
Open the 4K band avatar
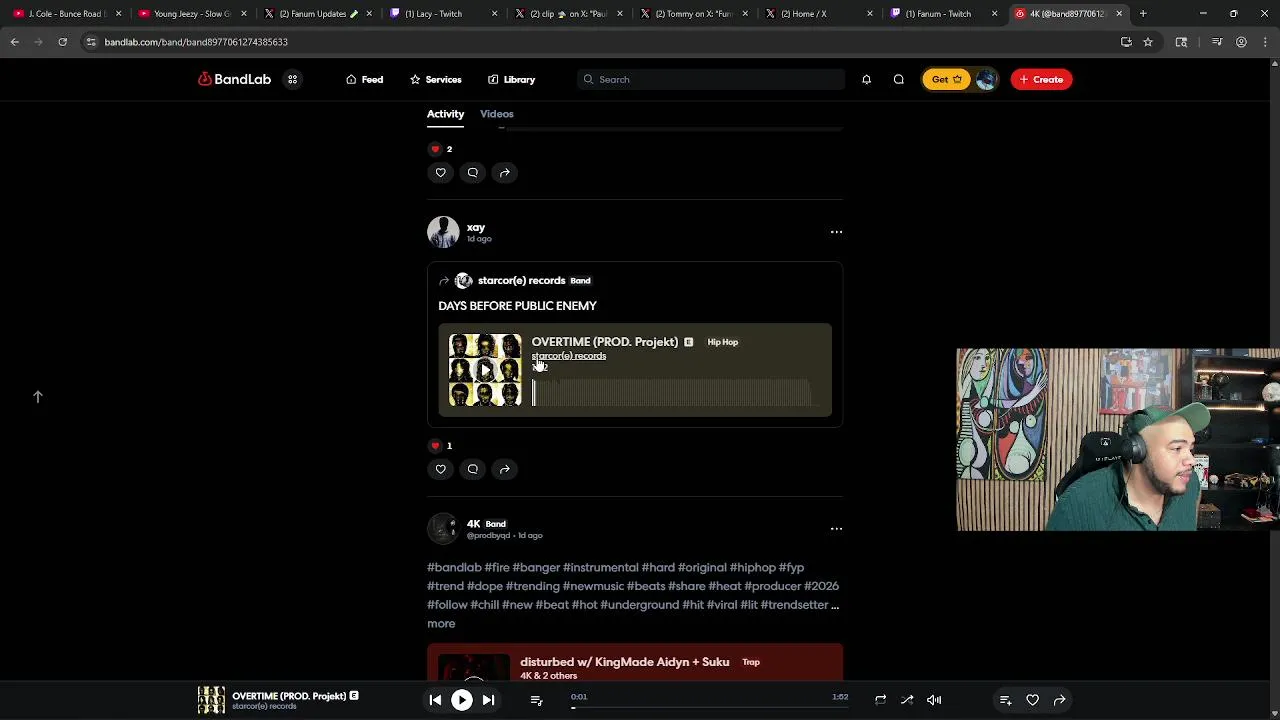(x=443, y=529)
